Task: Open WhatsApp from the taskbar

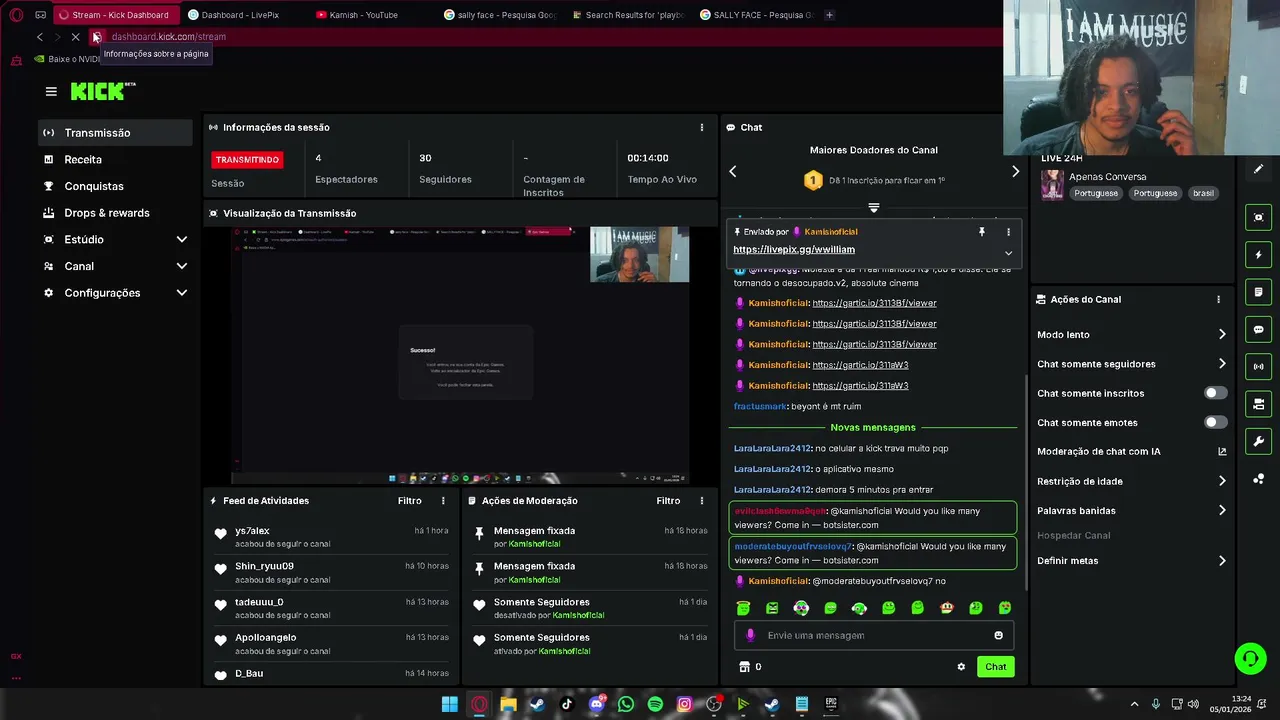Action: (626, 704)
